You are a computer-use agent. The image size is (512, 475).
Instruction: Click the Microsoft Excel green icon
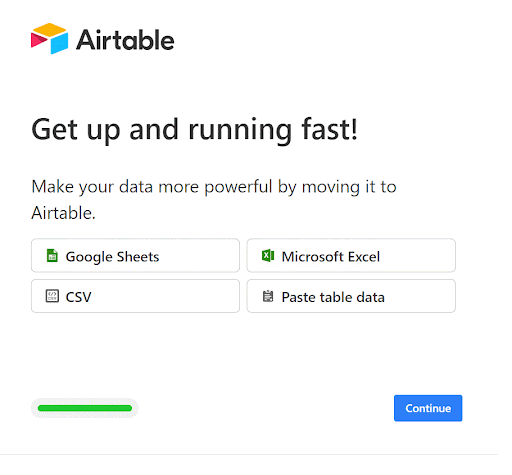pos(268,256)
